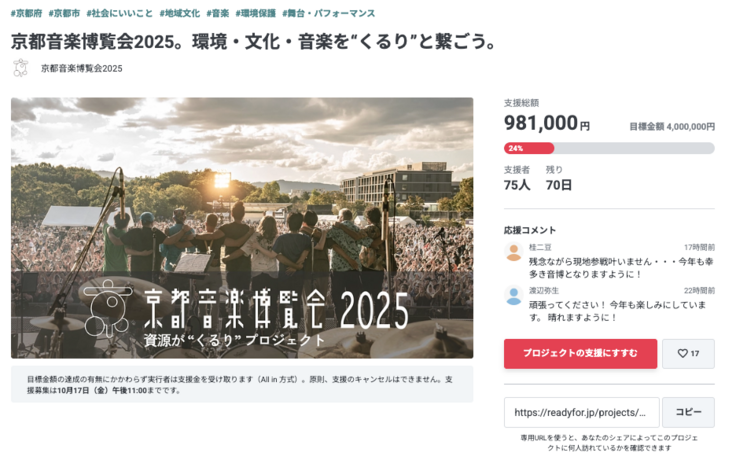736x460 pixels.
Task: Click the heart like button showing 17
Action: [688, 353]
